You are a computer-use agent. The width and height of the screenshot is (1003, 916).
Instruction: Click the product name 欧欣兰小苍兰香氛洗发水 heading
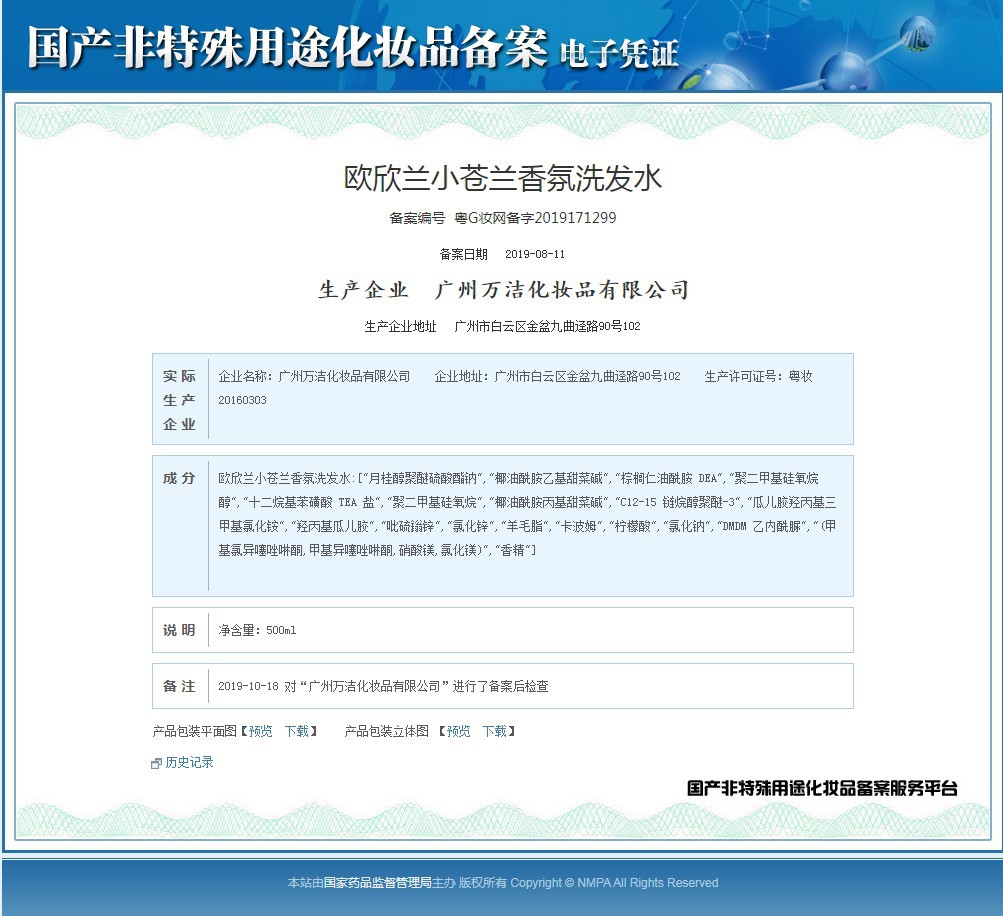click(502, 178)
